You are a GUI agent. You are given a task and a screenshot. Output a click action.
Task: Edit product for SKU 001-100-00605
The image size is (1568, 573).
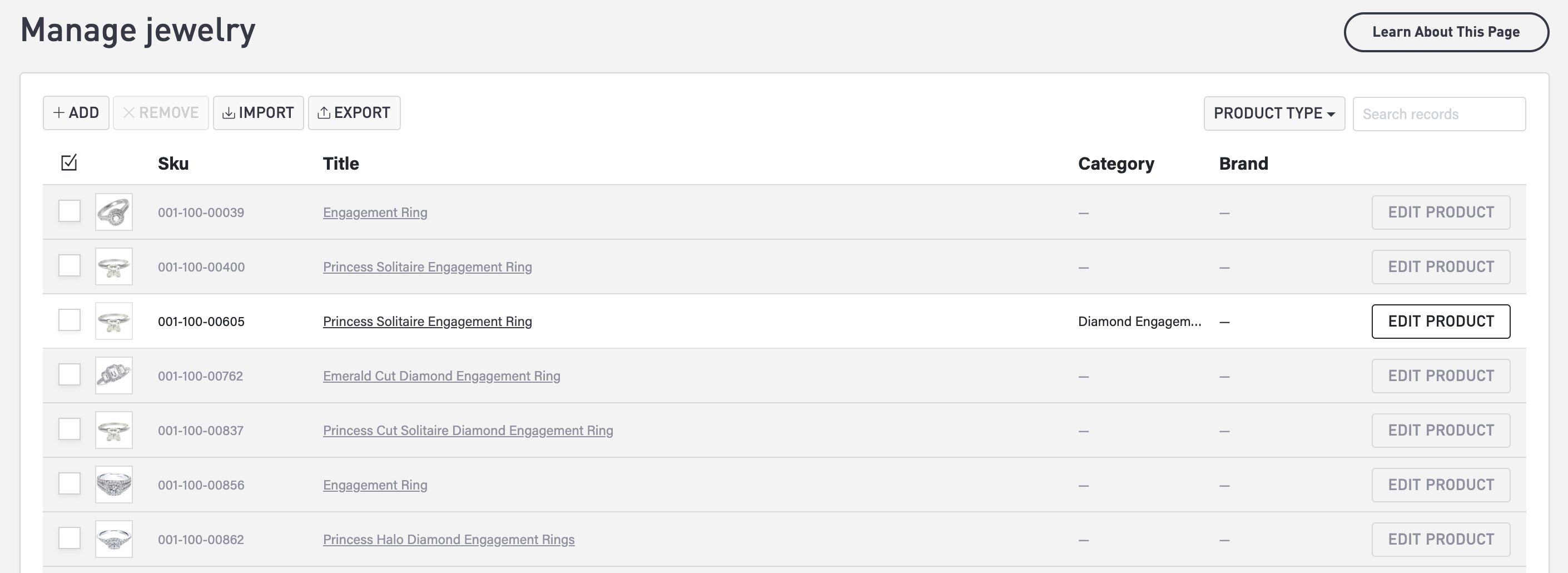[x=1440, y=321]
